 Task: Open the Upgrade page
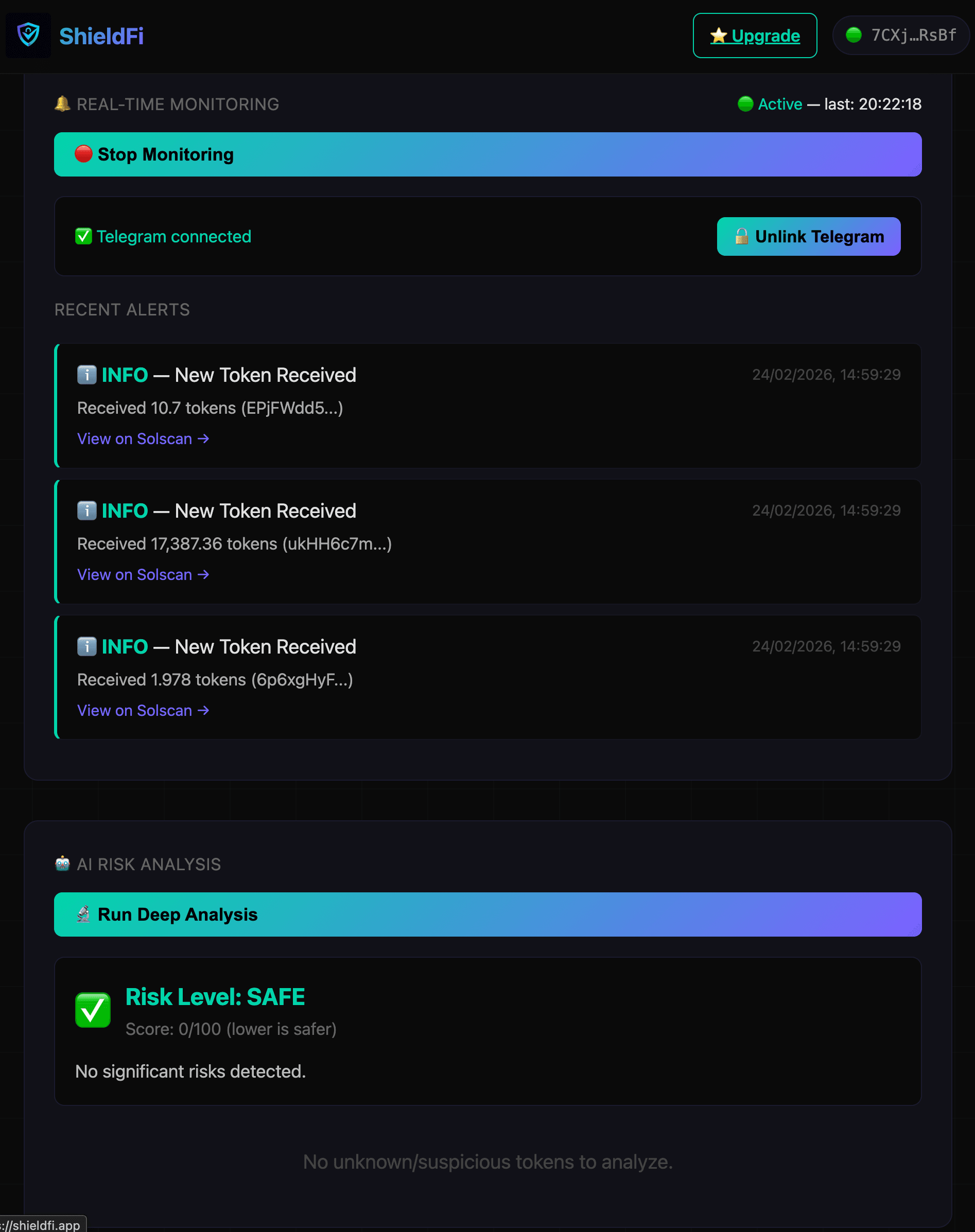tap(755, 36)
